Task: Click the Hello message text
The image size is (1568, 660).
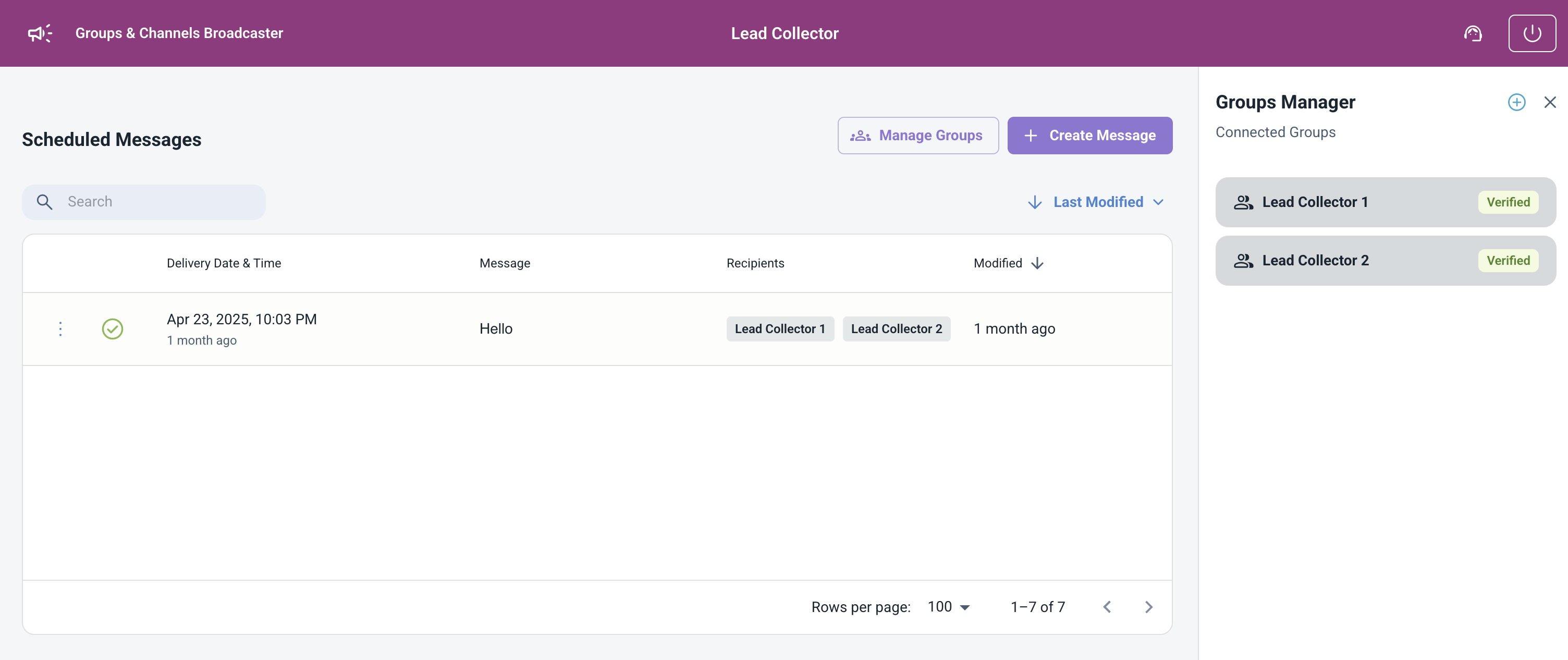Action: click(496, 329)
